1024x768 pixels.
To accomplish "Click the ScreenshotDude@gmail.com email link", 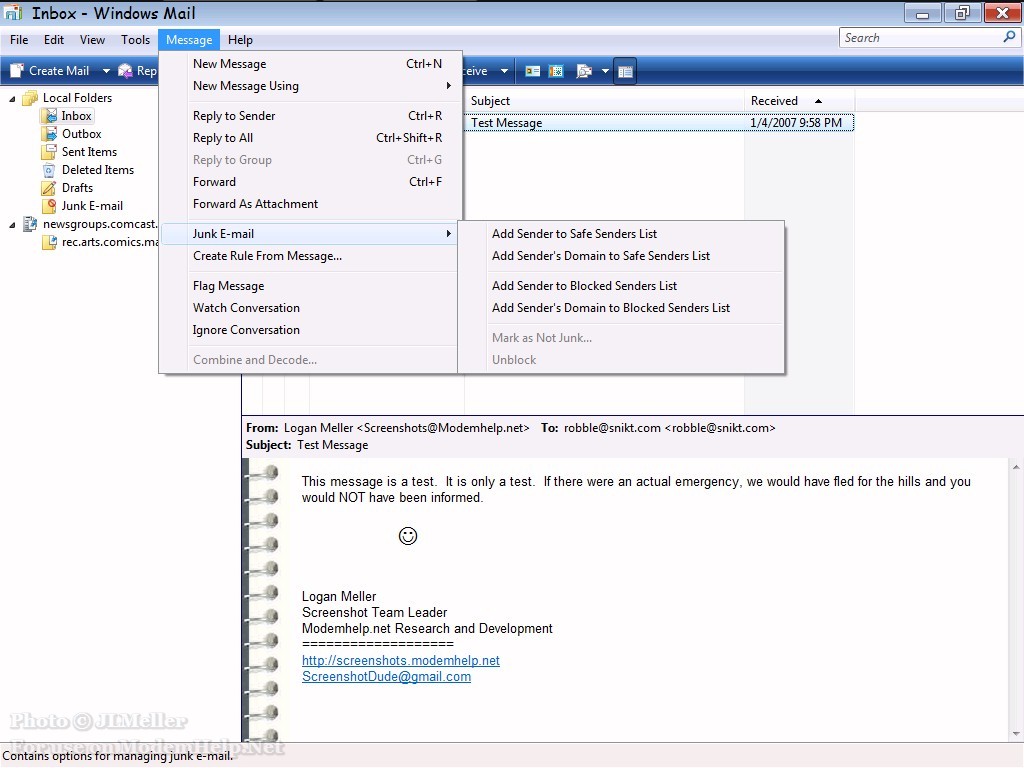I will pos(386,677).
